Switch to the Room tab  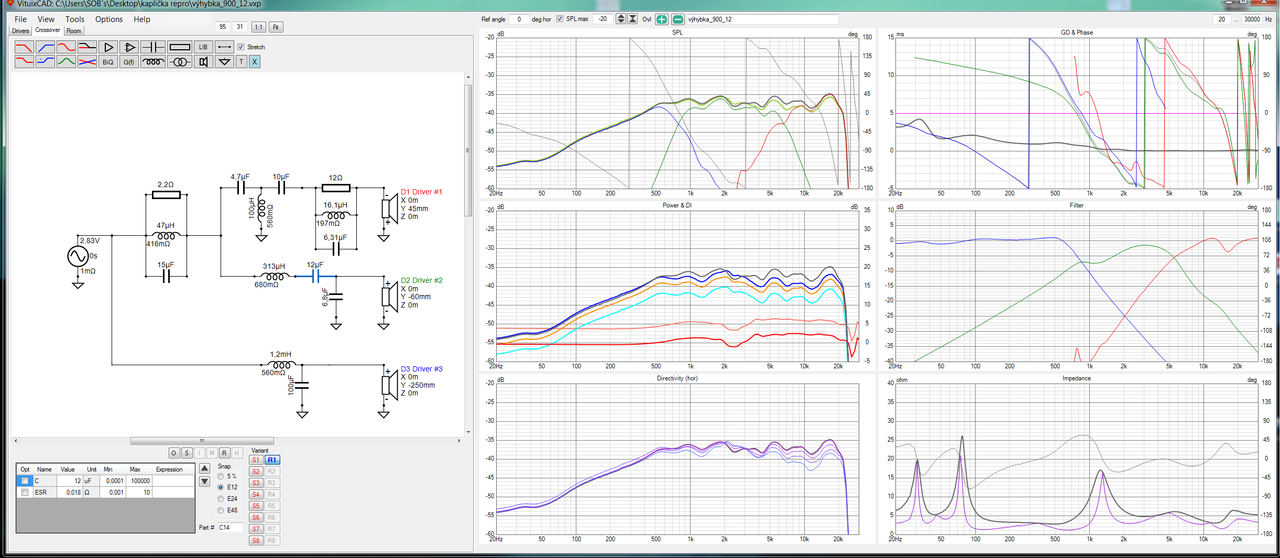click(x=74, y=31)
